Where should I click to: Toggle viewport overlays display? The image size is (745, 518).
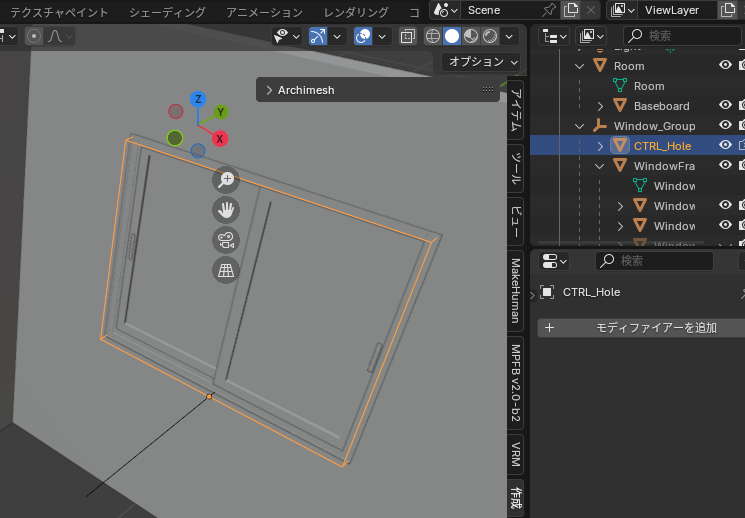363,36
